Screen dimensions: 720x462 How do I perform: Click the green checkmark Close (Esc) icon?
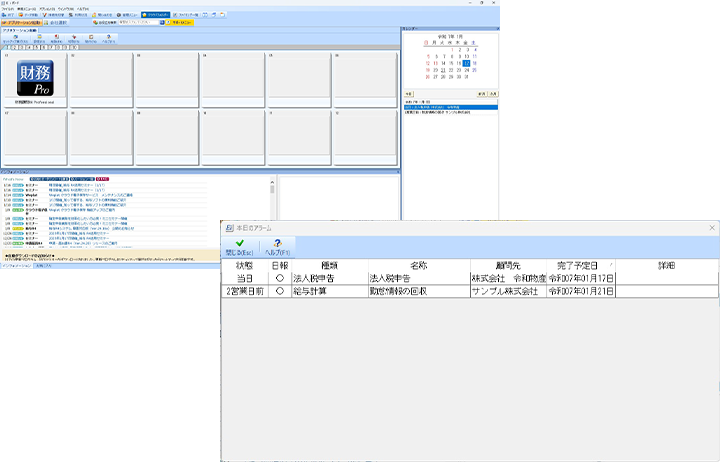239,244
